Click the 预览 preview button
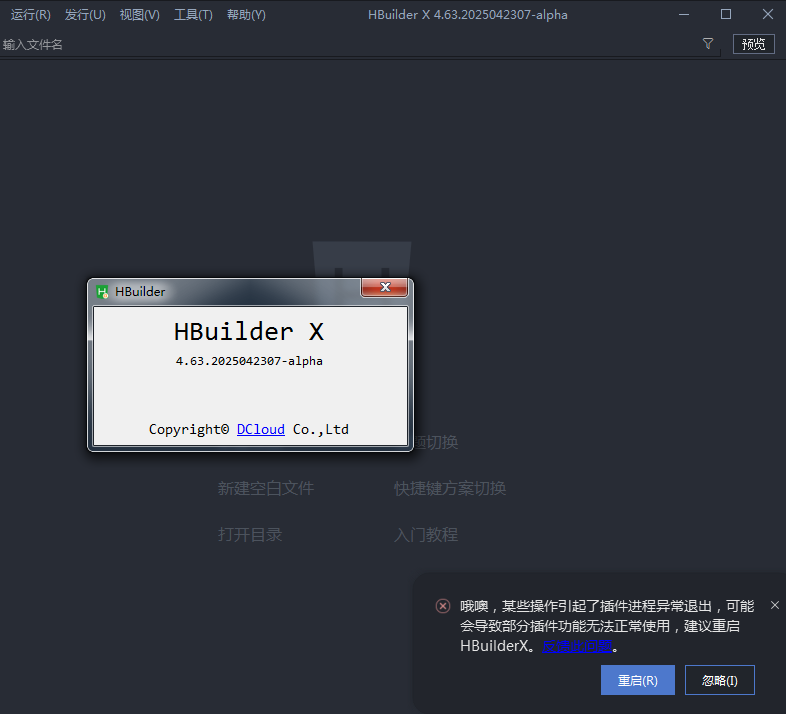The image size is (786, 714). click(x=753, y=44)
